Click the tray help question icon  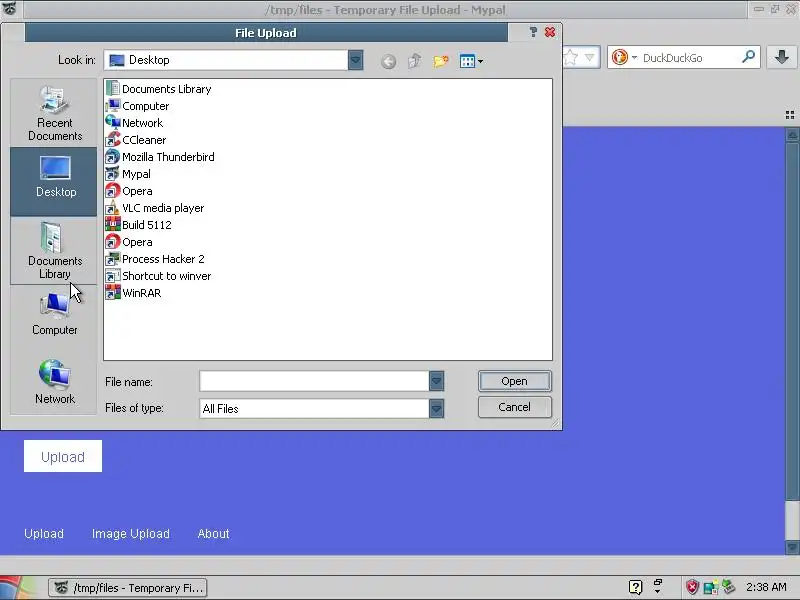pyautogui.click(x=636, y=587)
